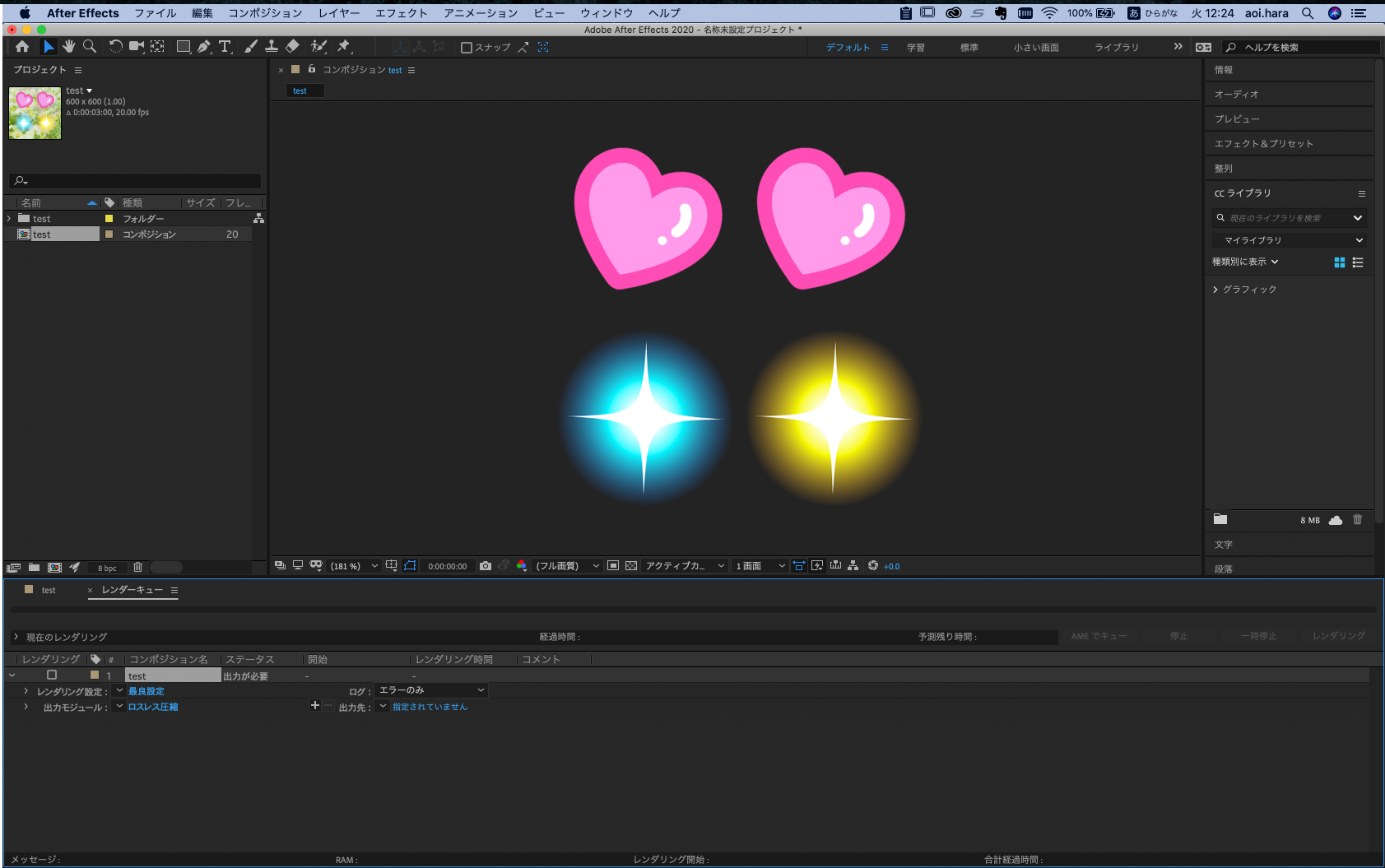Image resolution: width=1385 pixels, height=868 pixels.
Task: Select the Hand tool
Action: tap(69, 47)
